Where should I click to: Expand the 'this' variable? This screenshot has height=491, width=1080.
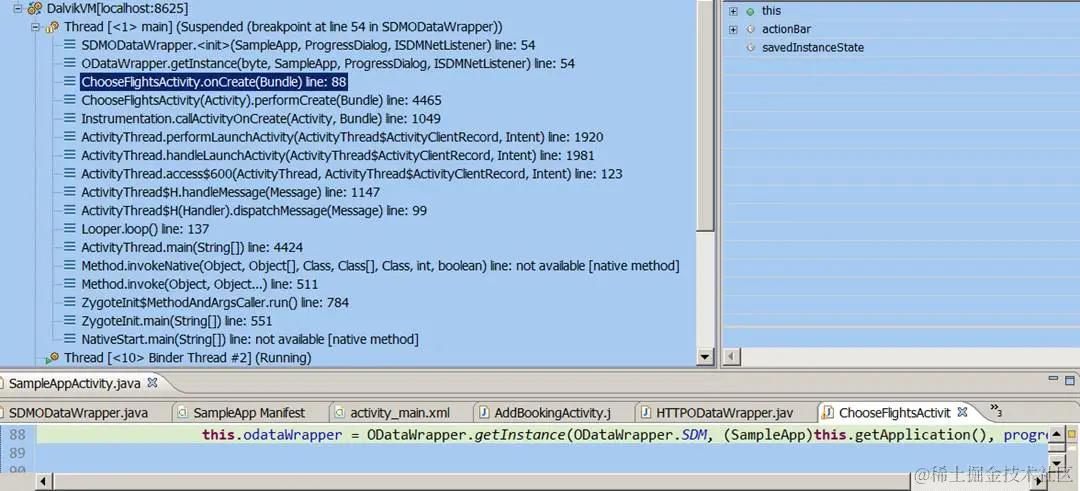pos(733,11)
